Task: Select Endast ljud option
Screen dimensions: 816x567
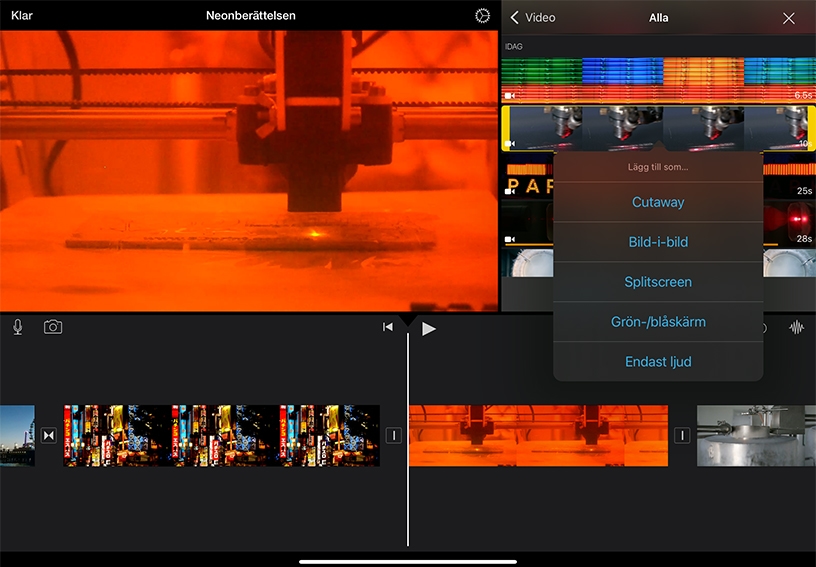Action: point(658,362)
